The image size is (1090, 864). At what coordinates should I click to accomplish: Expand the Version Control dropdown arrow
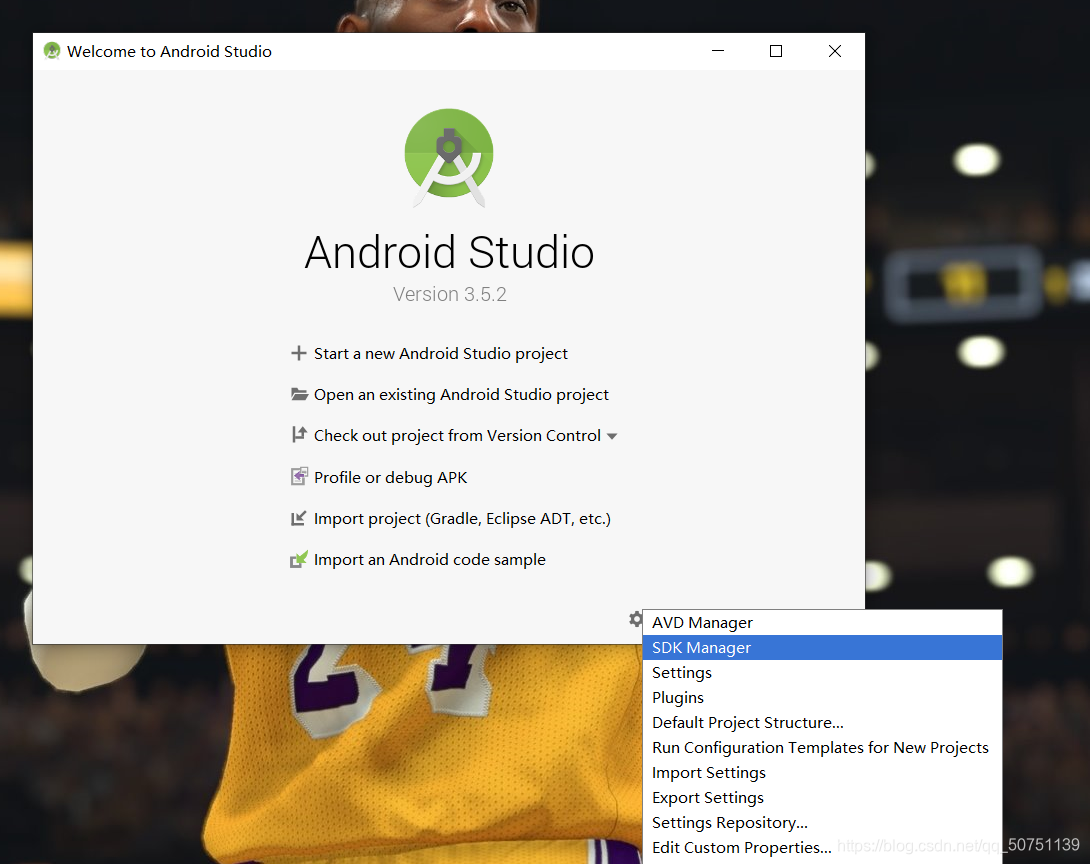point(612,437)
